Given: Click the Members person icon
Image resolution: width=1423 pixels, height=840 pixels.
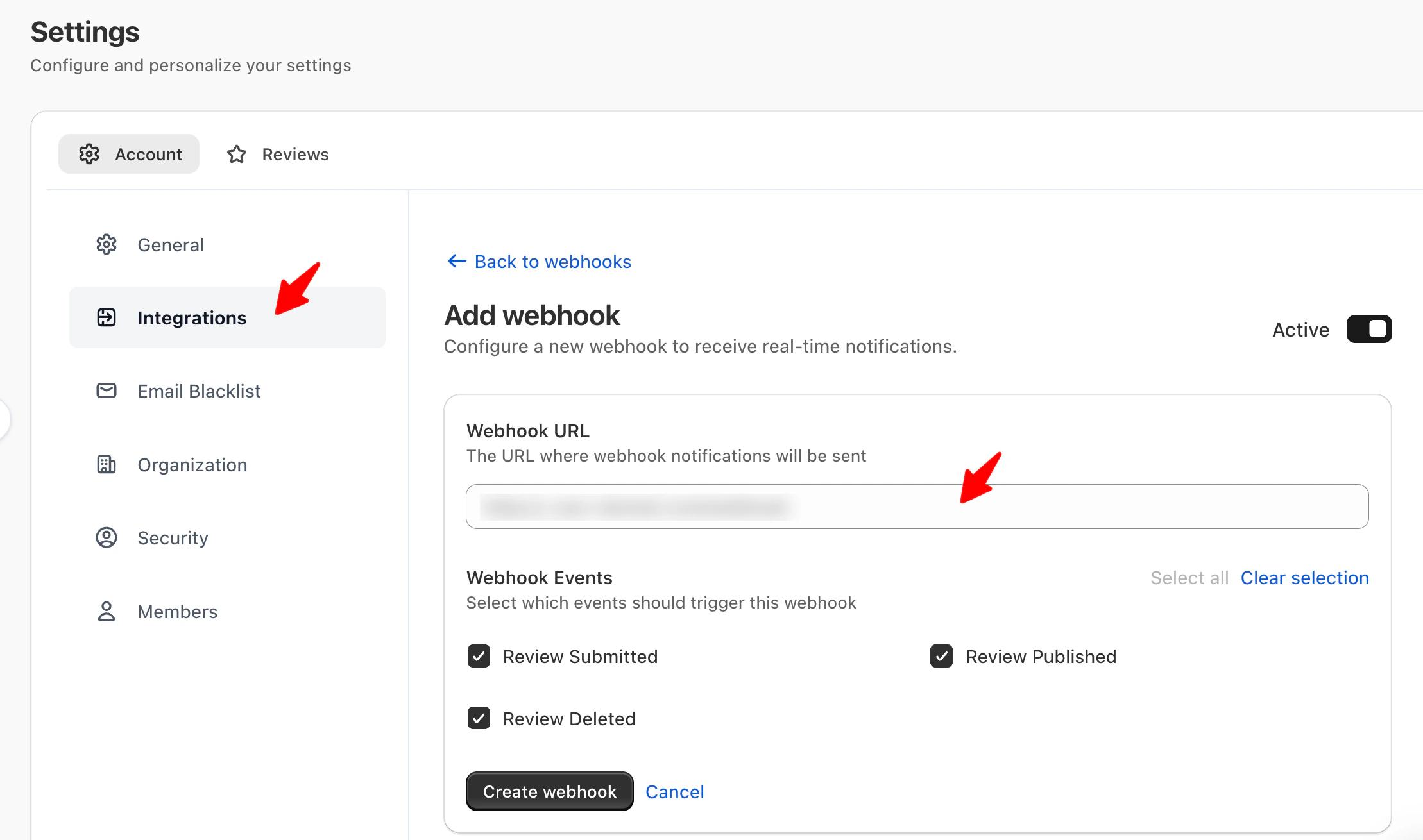Looking at the screenshot, I should point(107,611).
